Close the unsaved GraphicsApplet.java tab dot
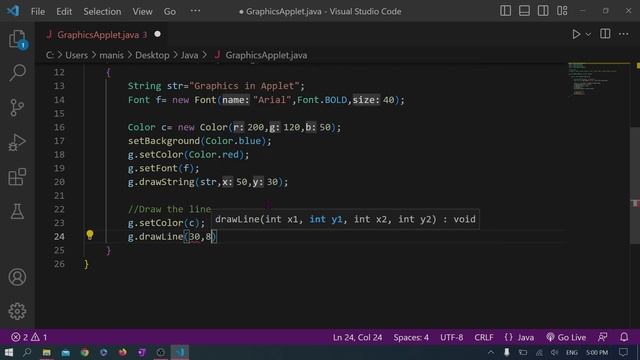The width and height of the screenshot is (640, 360). (x=158, y=34)
